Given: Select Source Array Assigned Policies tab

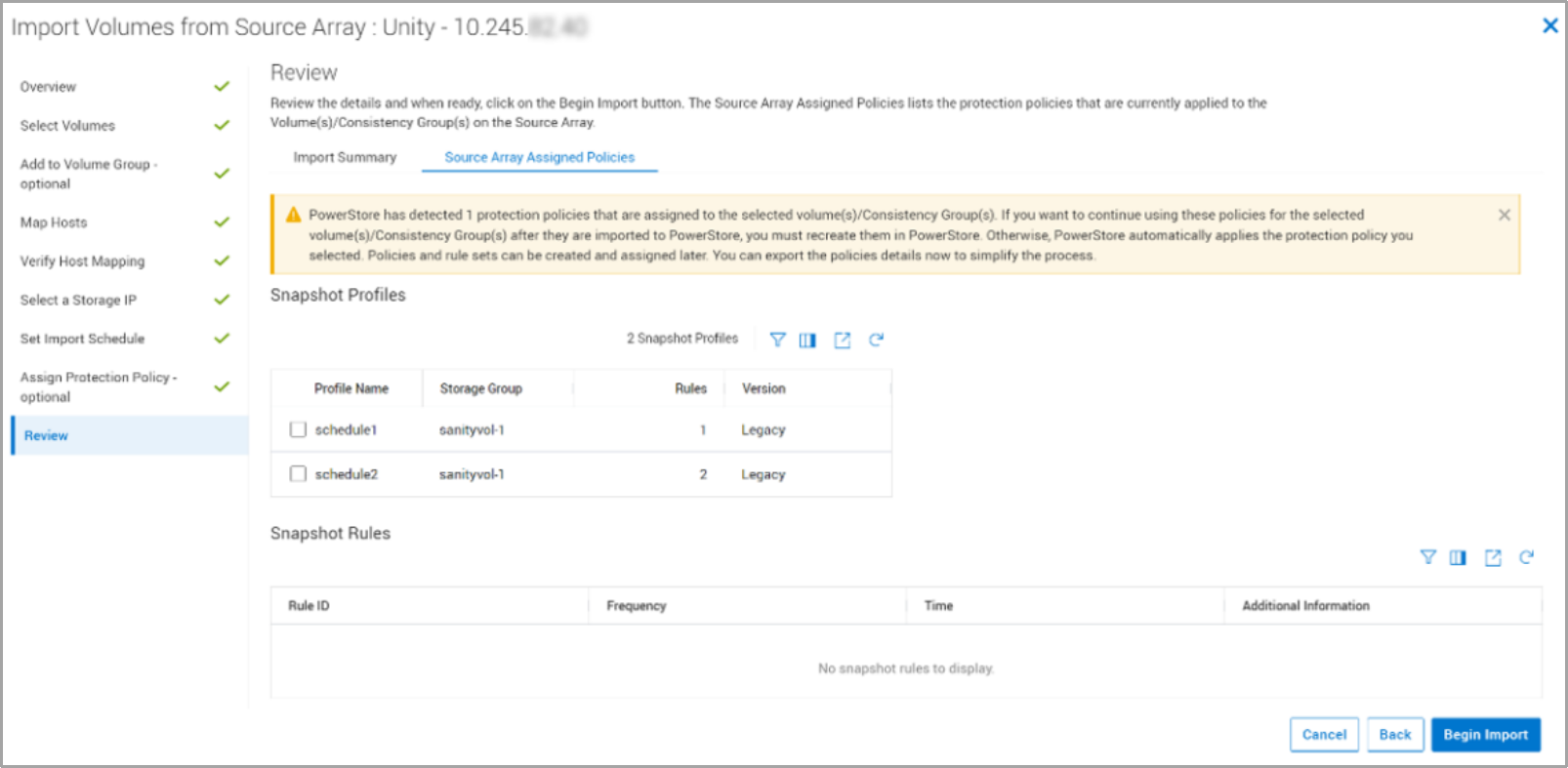Looking at the screenshot, I should 539,157.
